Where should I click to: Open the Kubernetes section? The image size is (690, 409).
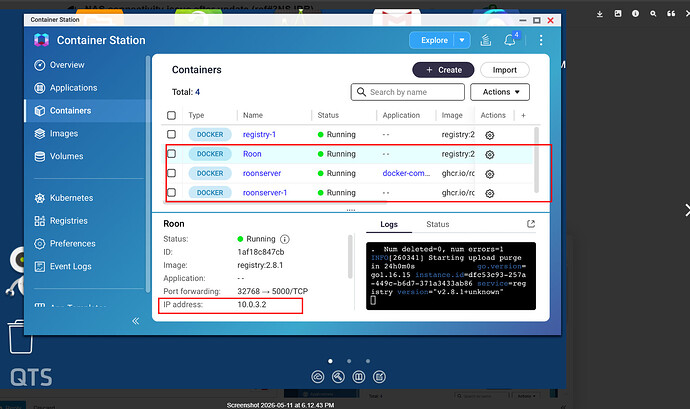[63, 198]
